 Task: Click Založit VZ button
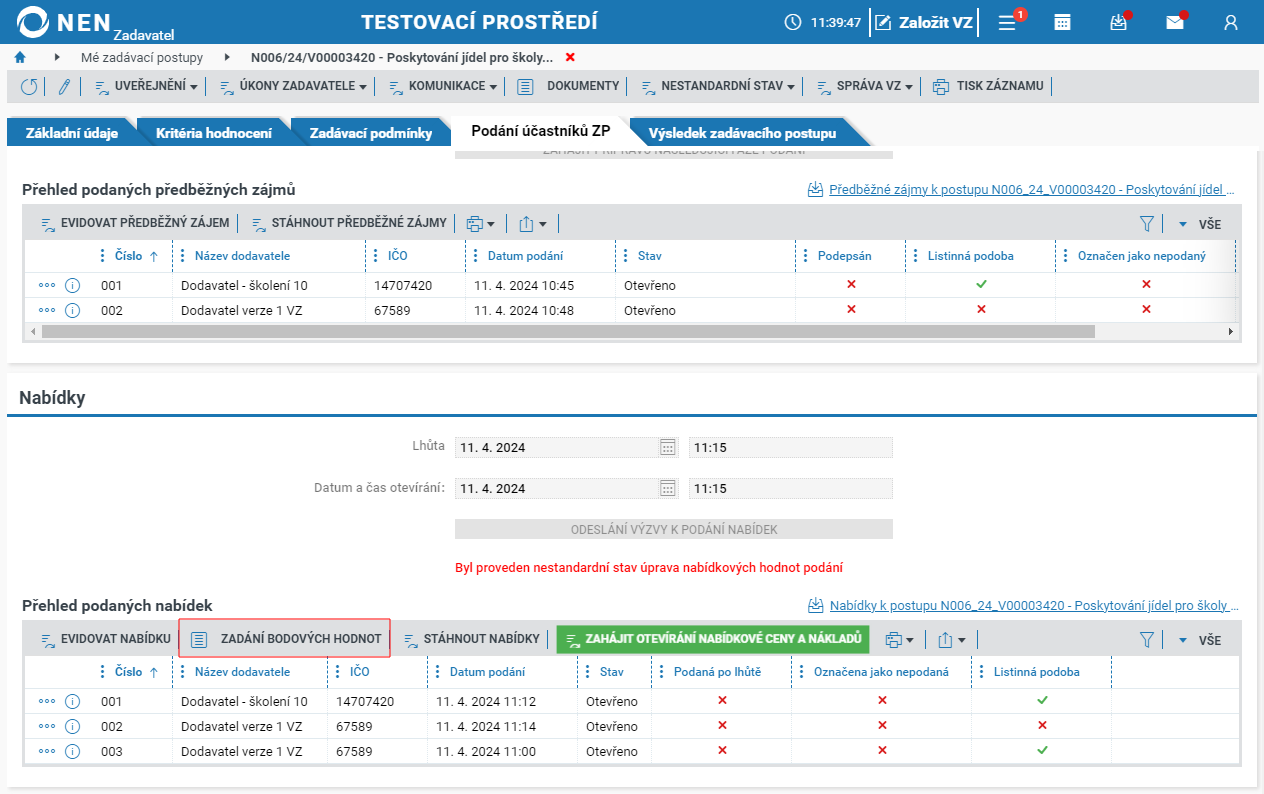[x=923, y=22]
